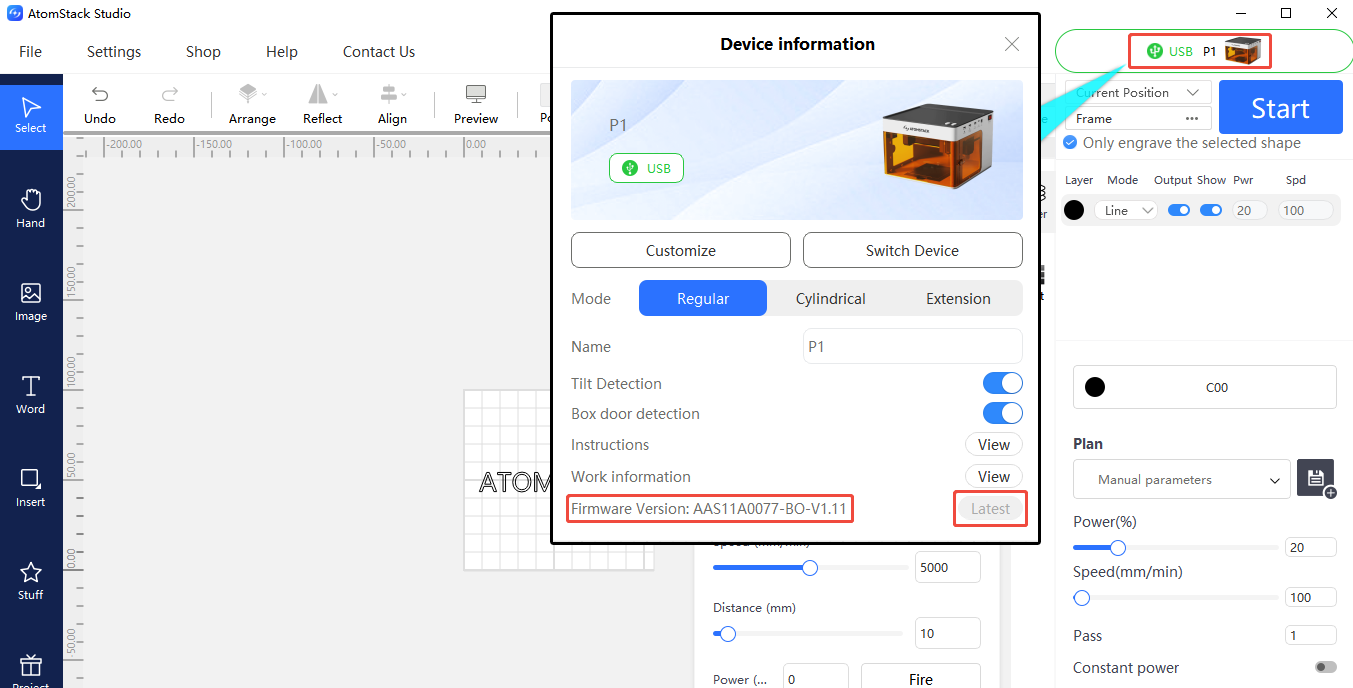
Task: Switch to Extension mode
Action: tap(958, 298)
